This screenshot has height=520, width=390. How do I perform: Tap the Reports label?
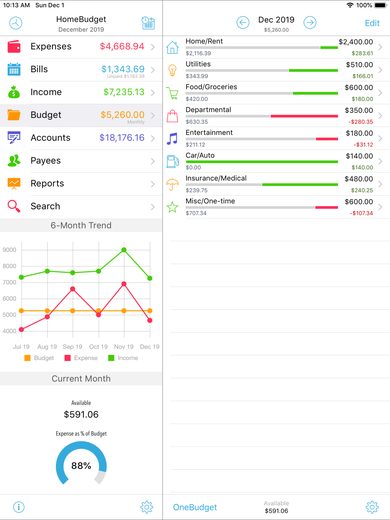coord(47,183)
